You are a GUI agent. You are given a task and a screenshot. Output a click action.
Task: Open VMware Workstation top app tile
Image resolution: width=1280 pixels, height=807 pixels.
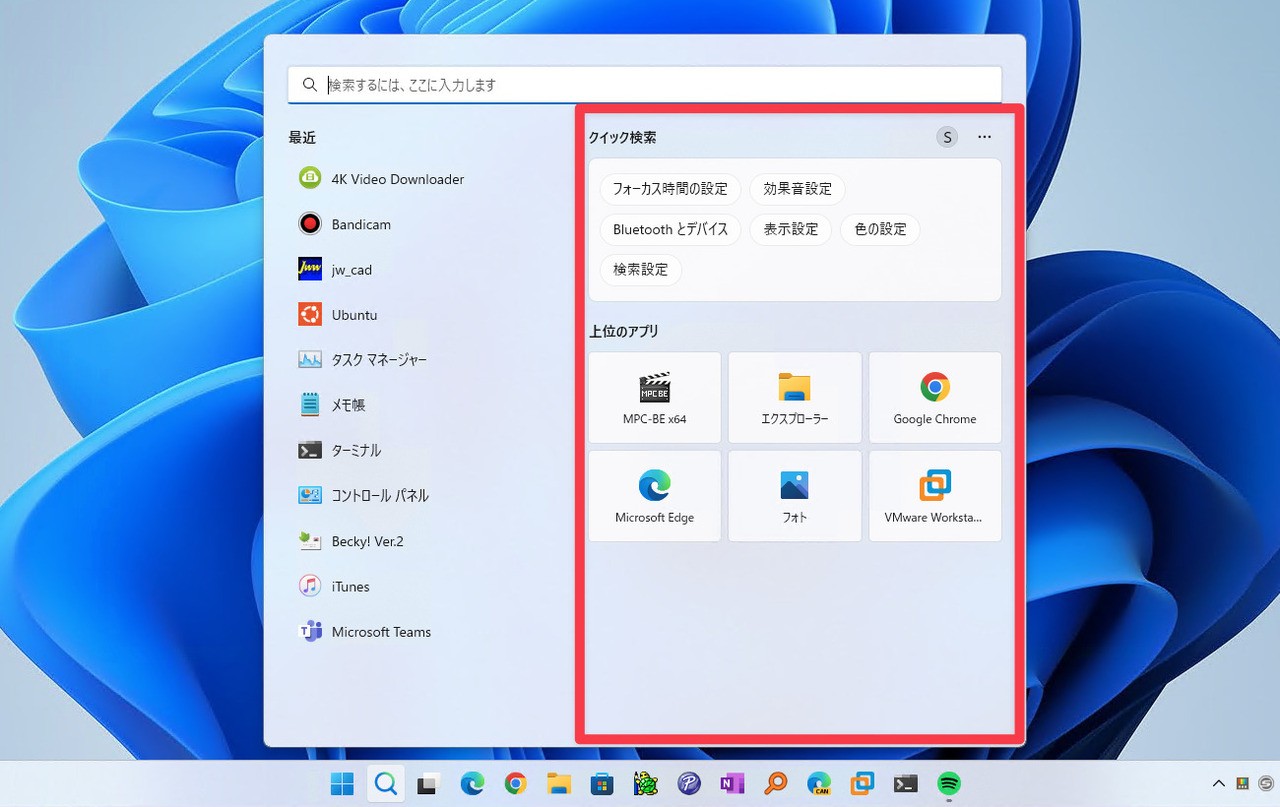934,496
